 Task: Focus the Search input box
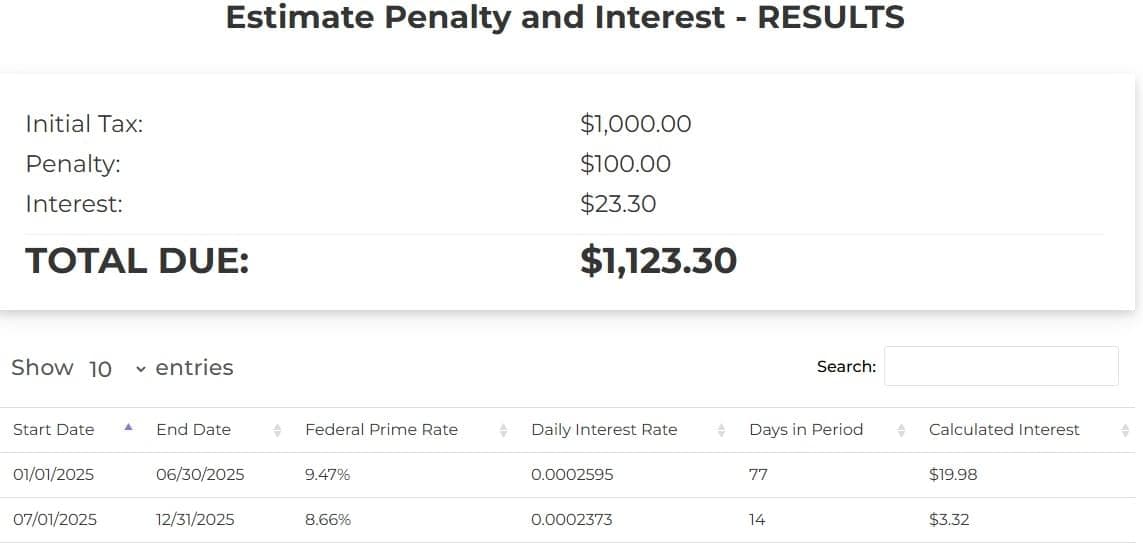coord(1001,366)
